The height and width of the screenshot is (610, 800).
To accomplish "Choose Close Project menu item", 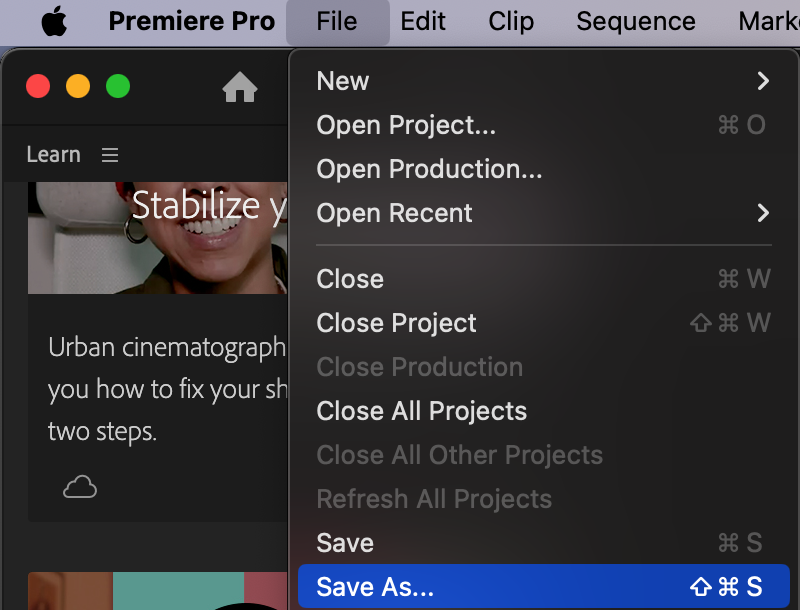I will 396,323.
